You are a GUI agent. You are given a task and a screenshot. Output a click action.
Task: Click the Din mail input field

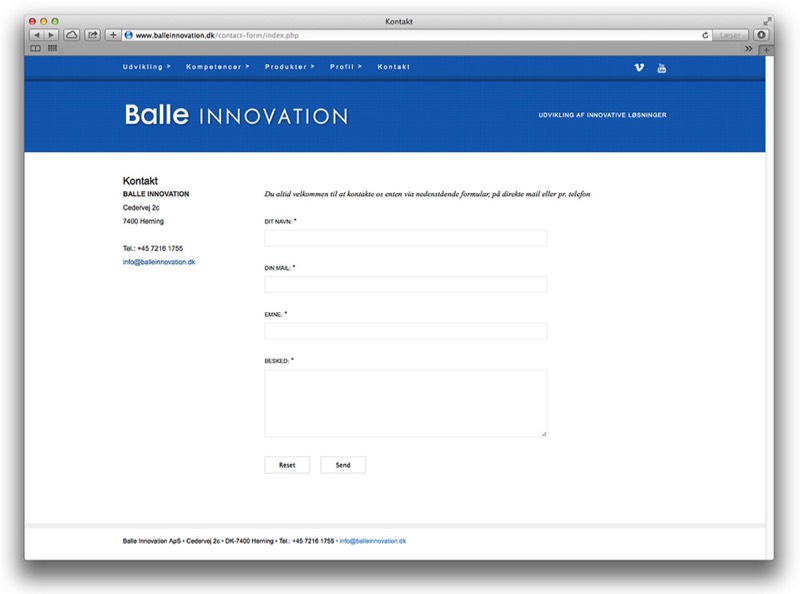(x=406, y=284)
